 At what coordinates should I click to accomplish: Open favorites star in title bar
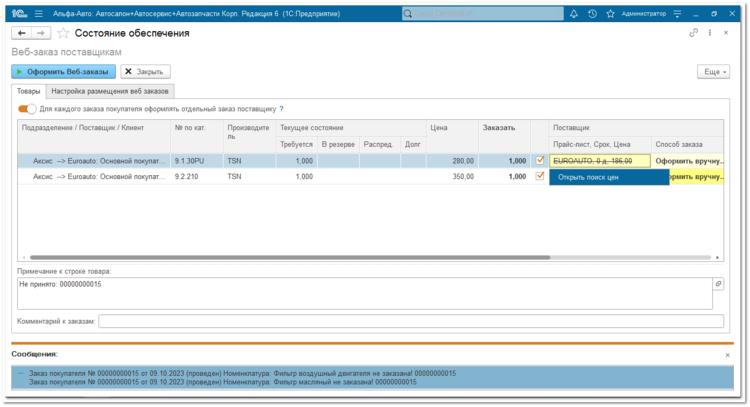click(610, 14)
